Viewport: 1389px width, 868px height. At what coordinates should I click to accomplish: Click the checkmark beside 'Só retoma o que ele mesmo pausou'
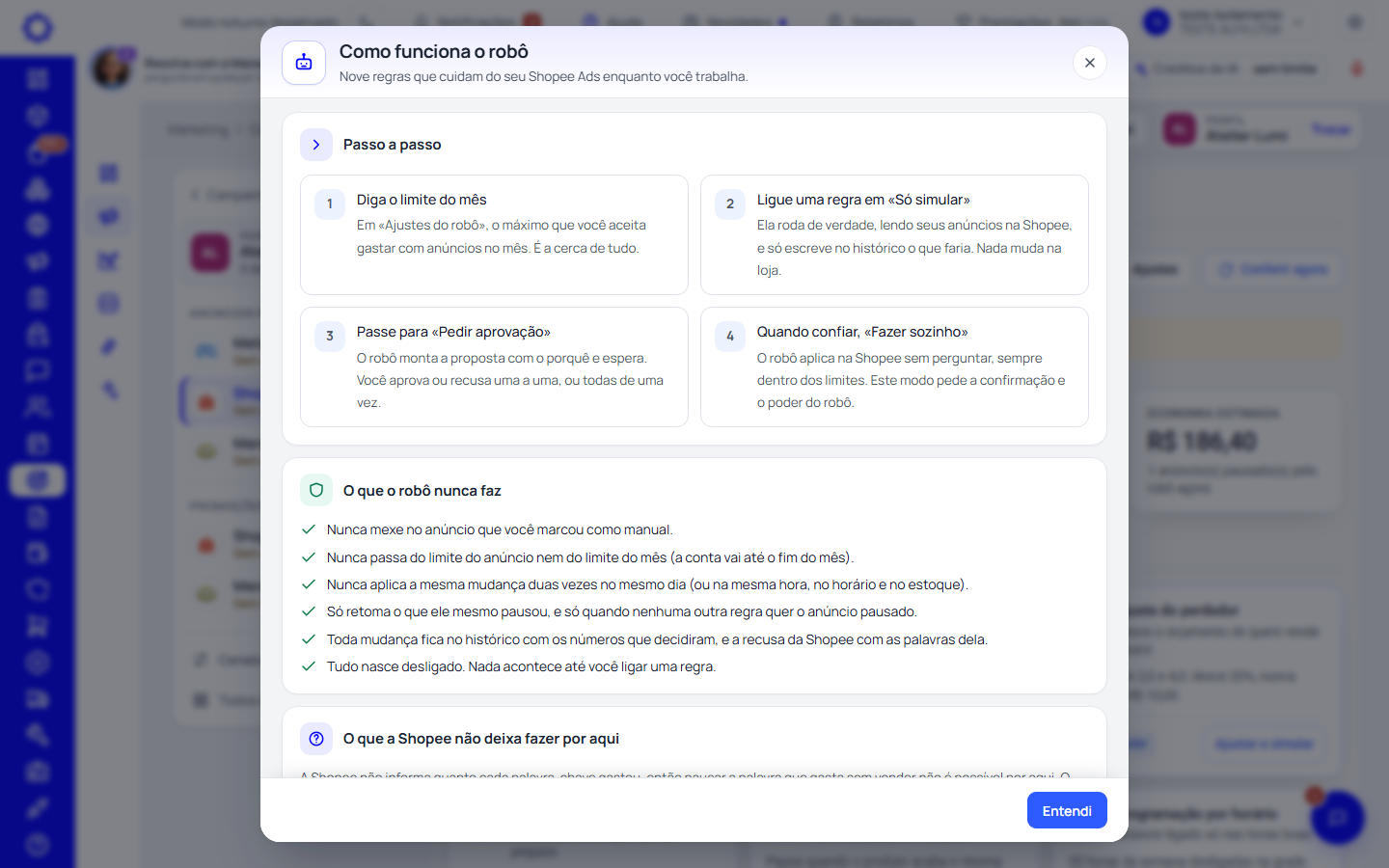pyautogui.click(x=309, y=611)
